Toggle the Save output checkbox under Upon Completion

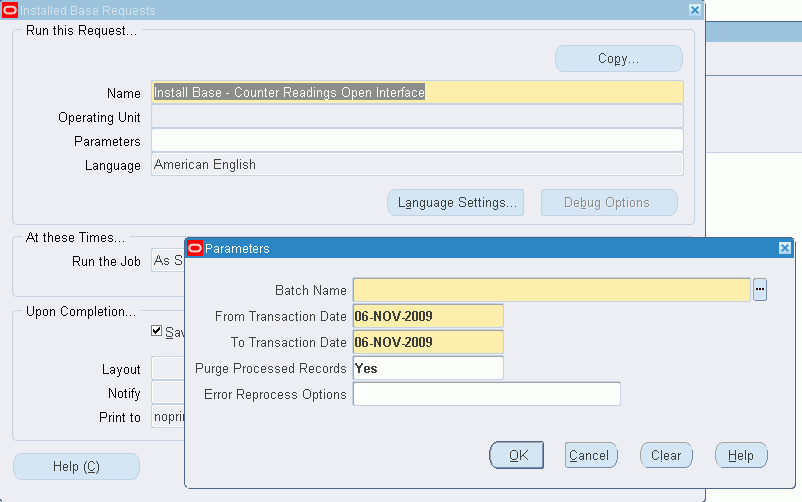click(x=157, y=331)
